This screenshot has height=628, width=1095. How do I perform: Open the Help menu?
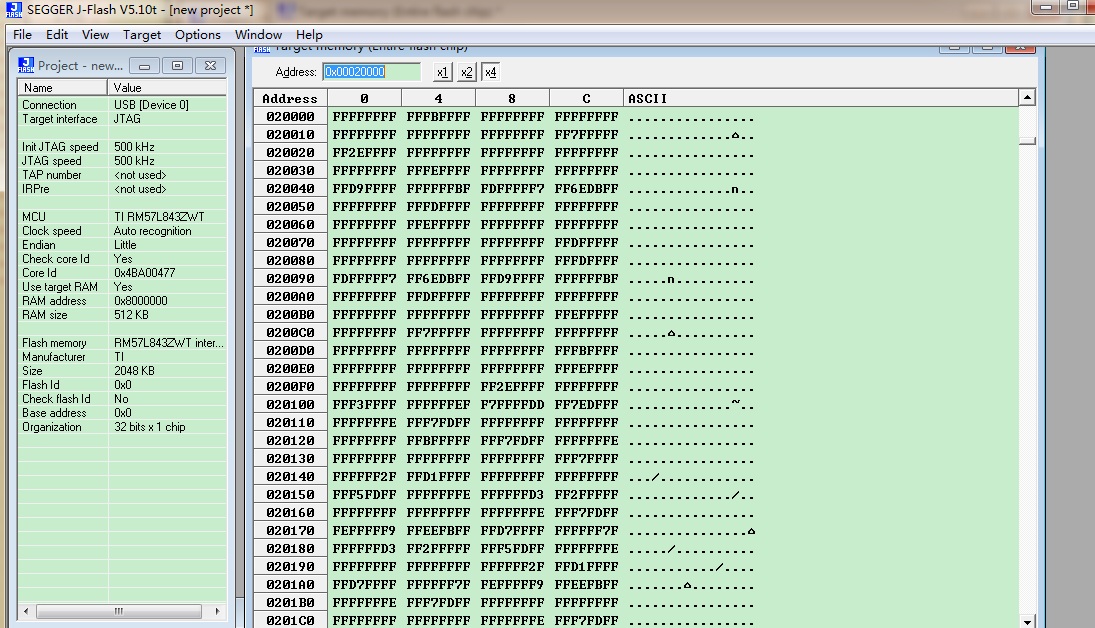309,35
